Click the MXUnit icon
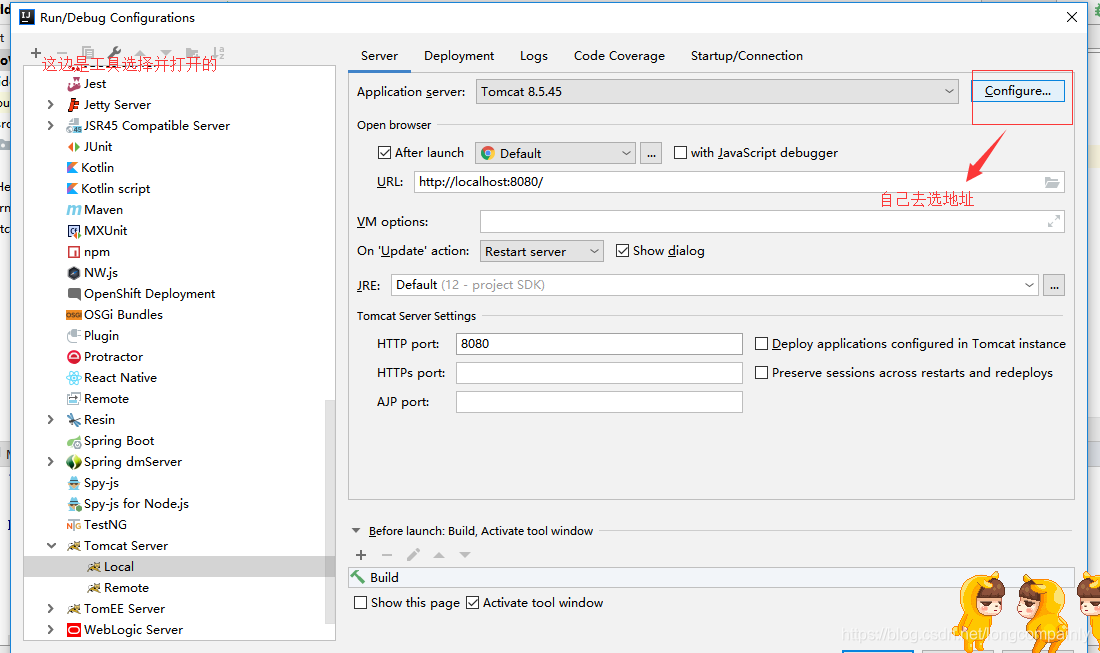The width and height of the screenshot is (1100, 653). point(74,231)
